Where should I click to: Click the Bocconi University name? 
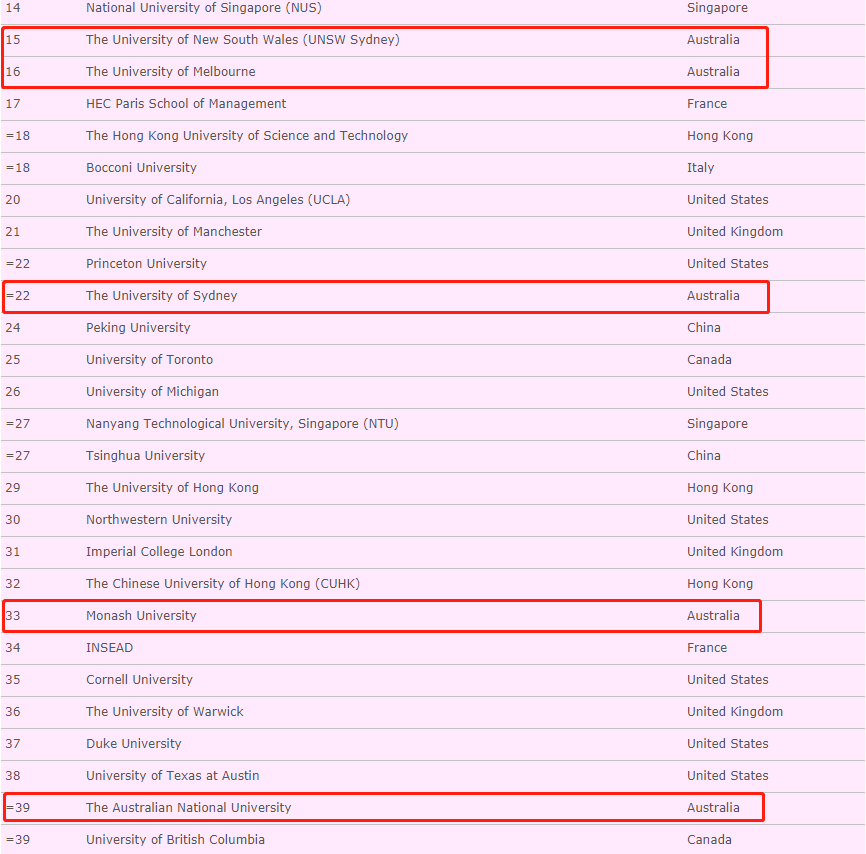pos(141,168)
